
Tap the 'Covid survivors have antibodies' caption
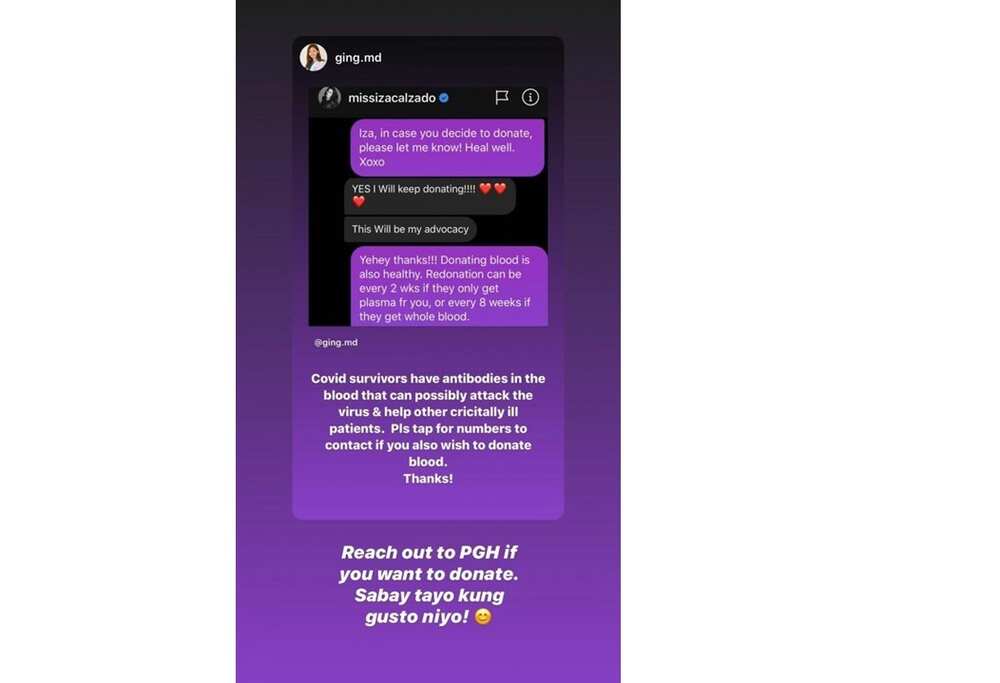(428, 429)
